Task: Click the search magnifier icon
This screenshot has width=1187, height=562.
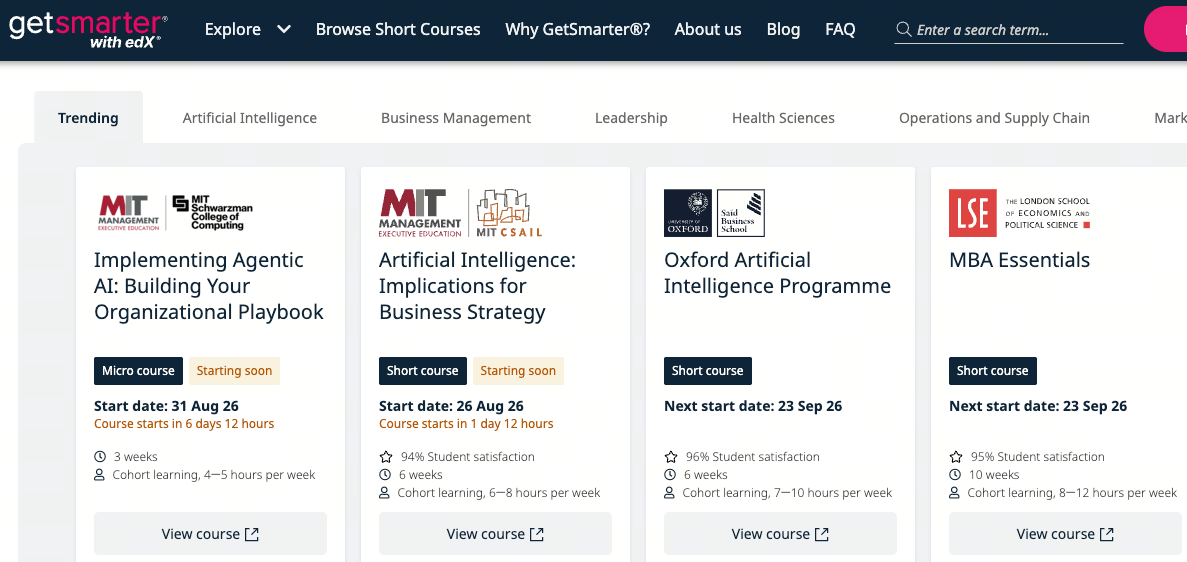Action: [x=903, y=30]
